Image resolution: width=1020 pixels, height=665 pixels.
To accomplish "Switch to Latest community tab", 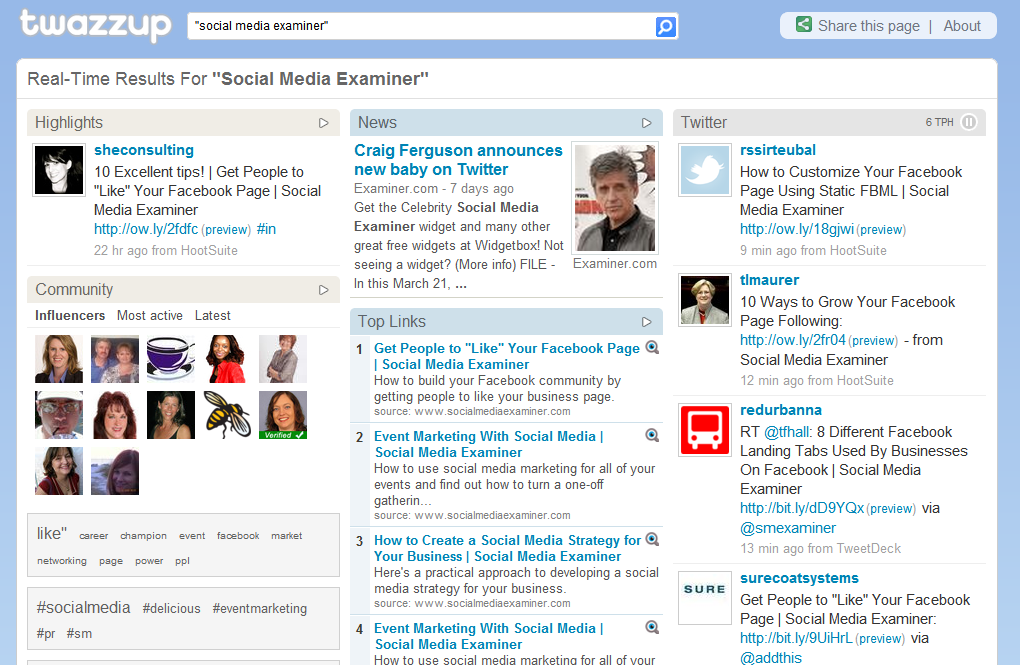I will point(213,316).
